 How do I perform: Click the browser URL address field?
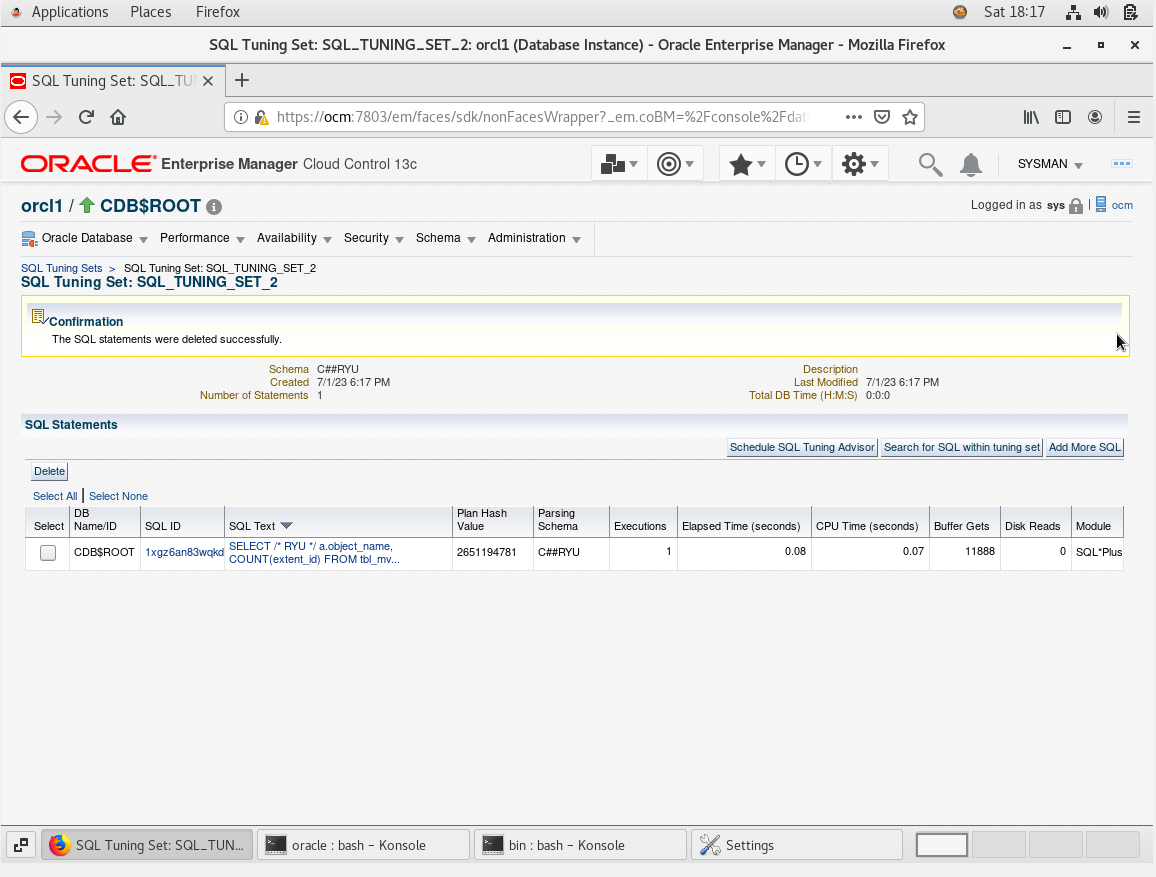click(543, 117)
